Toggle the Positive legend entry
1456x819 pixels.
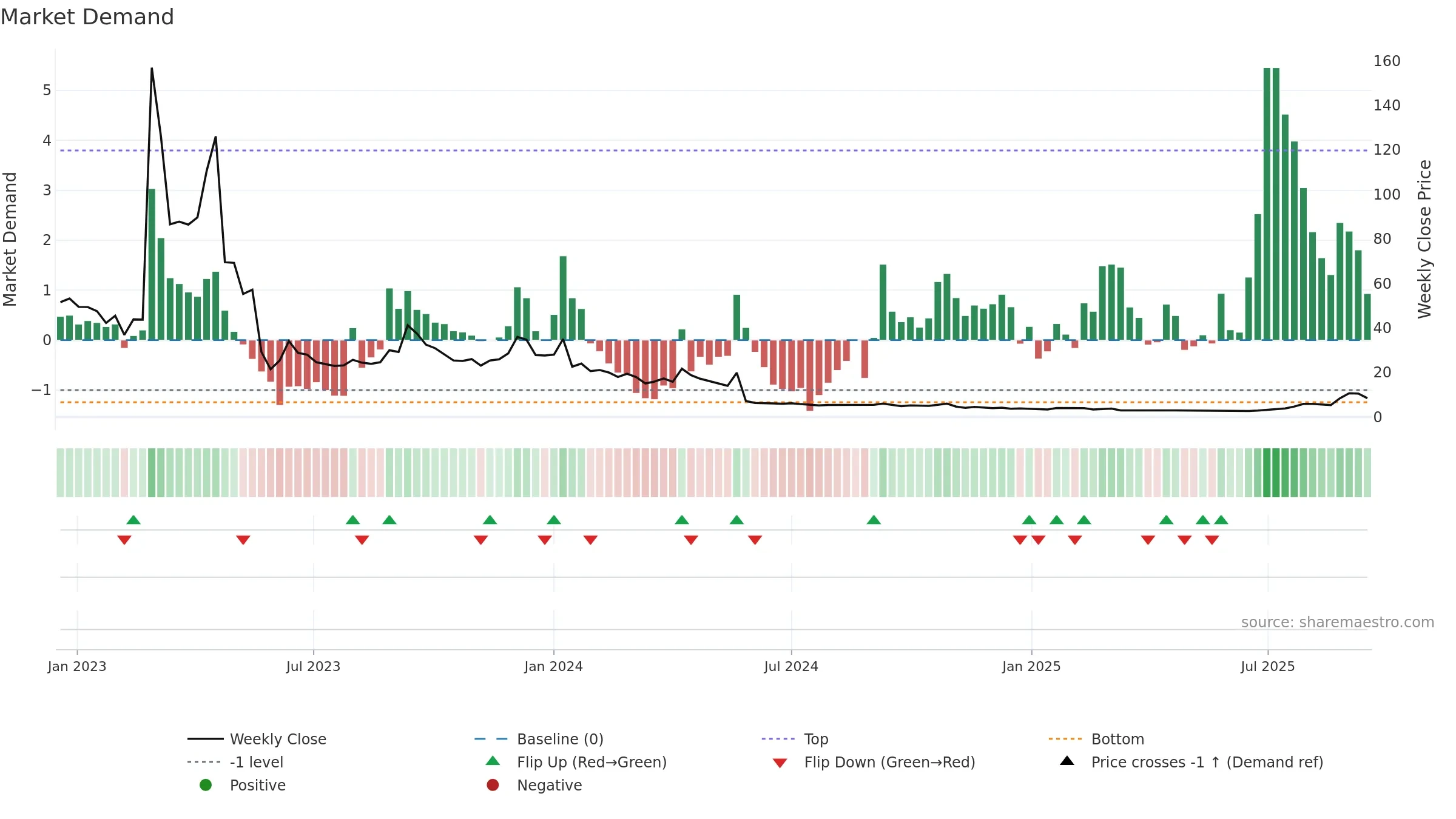(x=242, y=785)
